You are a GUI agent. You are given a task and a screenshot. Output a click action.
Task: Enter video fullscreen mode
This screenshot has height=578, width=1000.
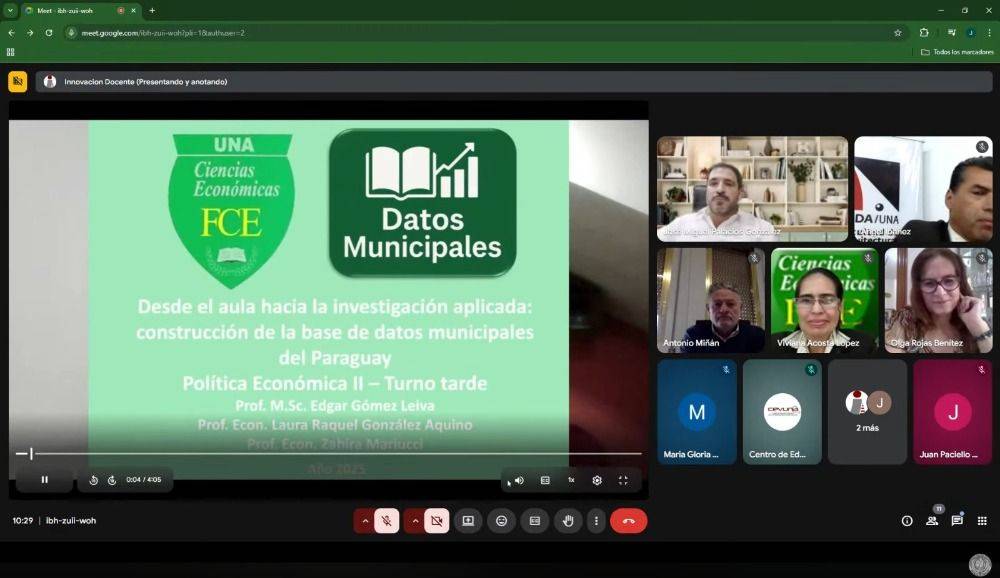(623, 480)
